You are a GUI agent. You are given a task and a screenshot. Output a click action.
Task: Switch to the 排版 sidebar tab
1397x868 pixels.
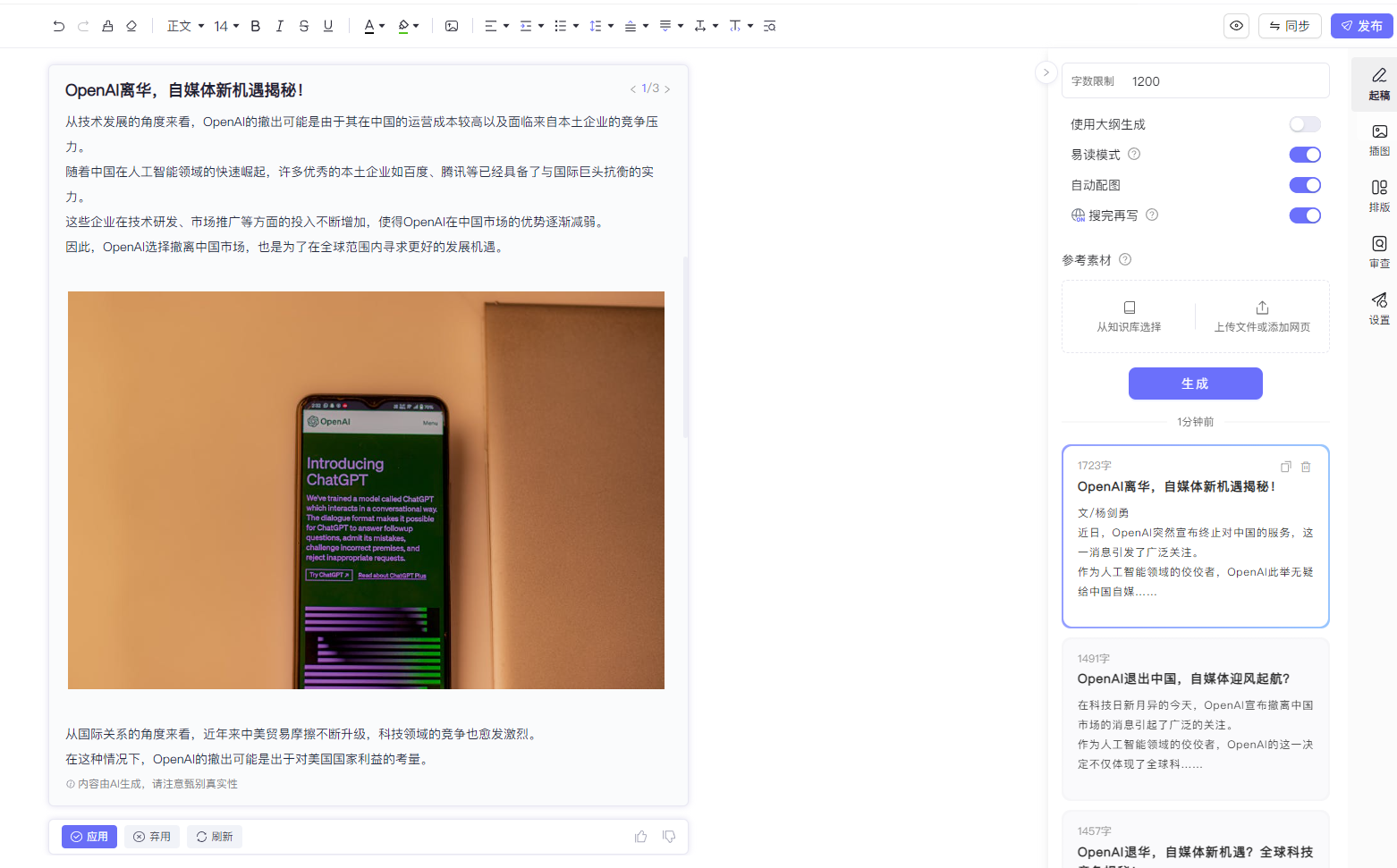pos(1379,194)
